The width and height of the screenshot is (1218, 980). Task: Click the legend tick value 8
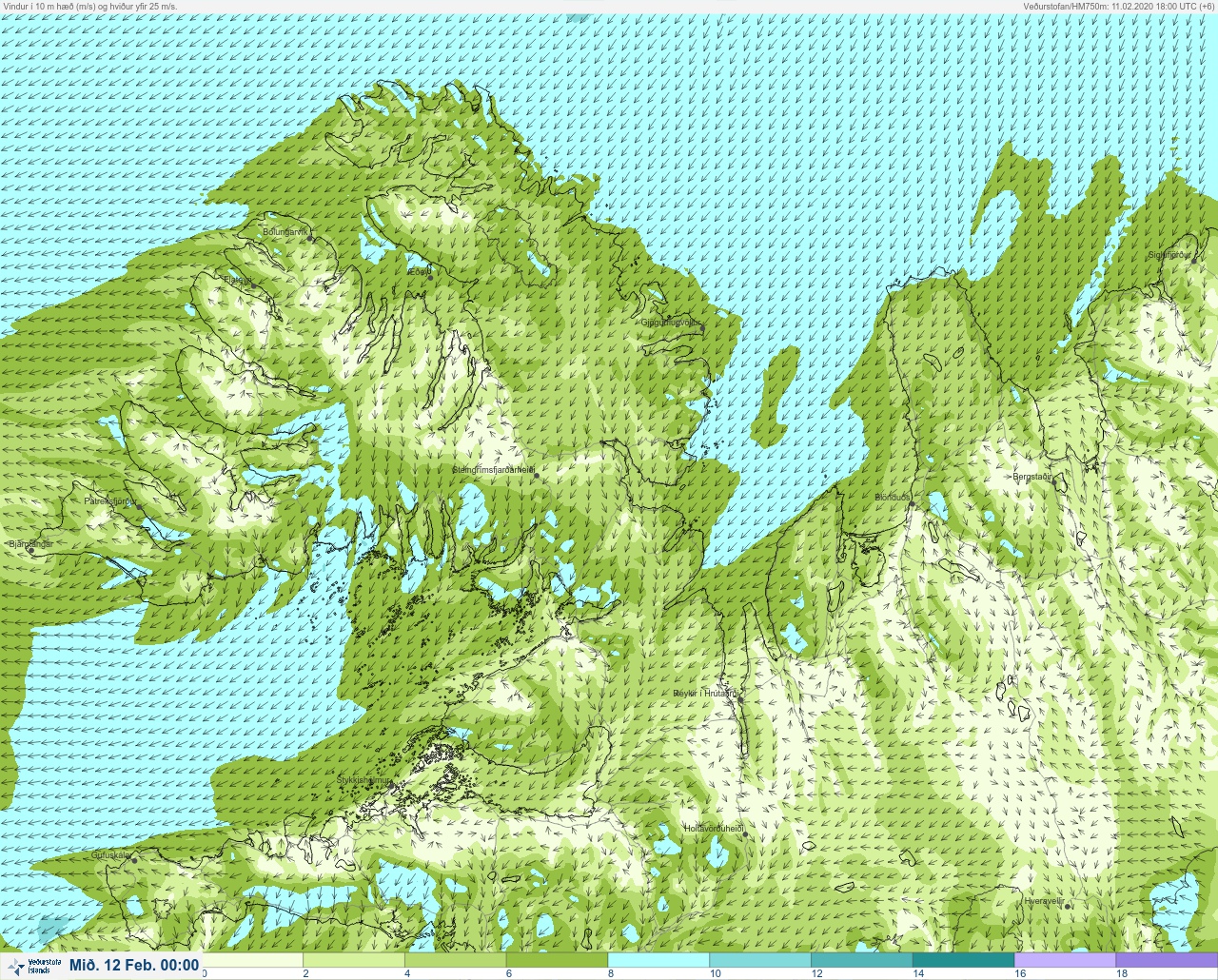(610, 973)
